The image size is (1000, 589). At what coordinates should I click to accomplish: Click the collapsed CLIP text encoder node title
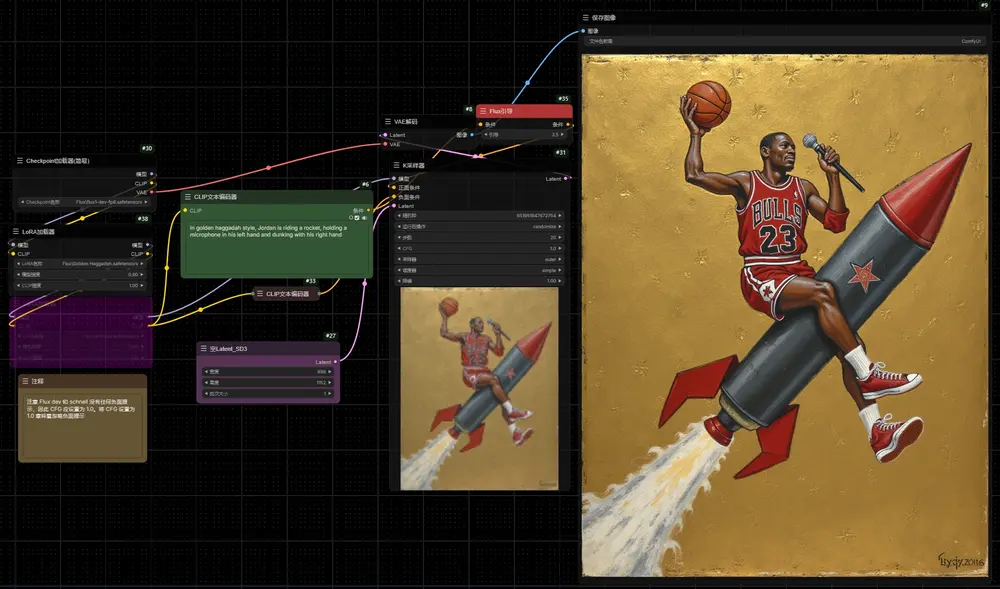coord(287,294)
